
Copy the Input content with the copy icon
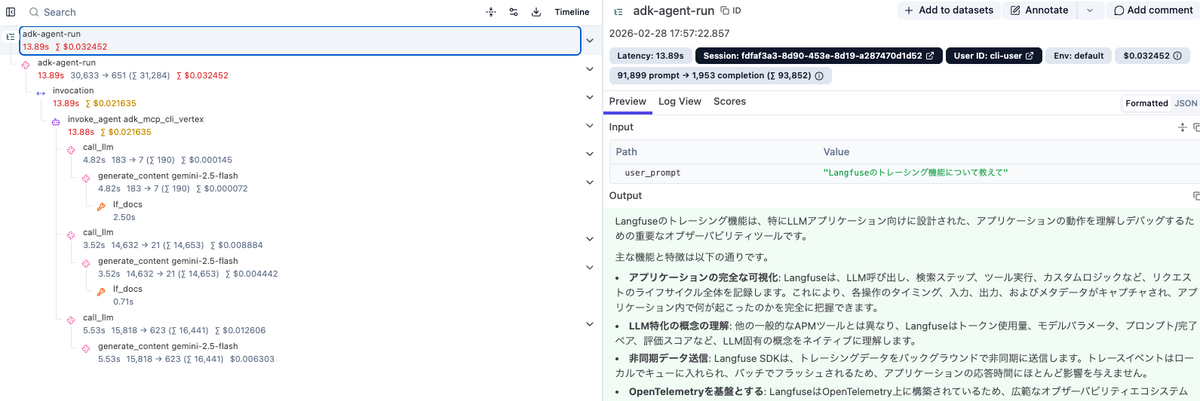pyautogui.click(x=1196, y=127)
